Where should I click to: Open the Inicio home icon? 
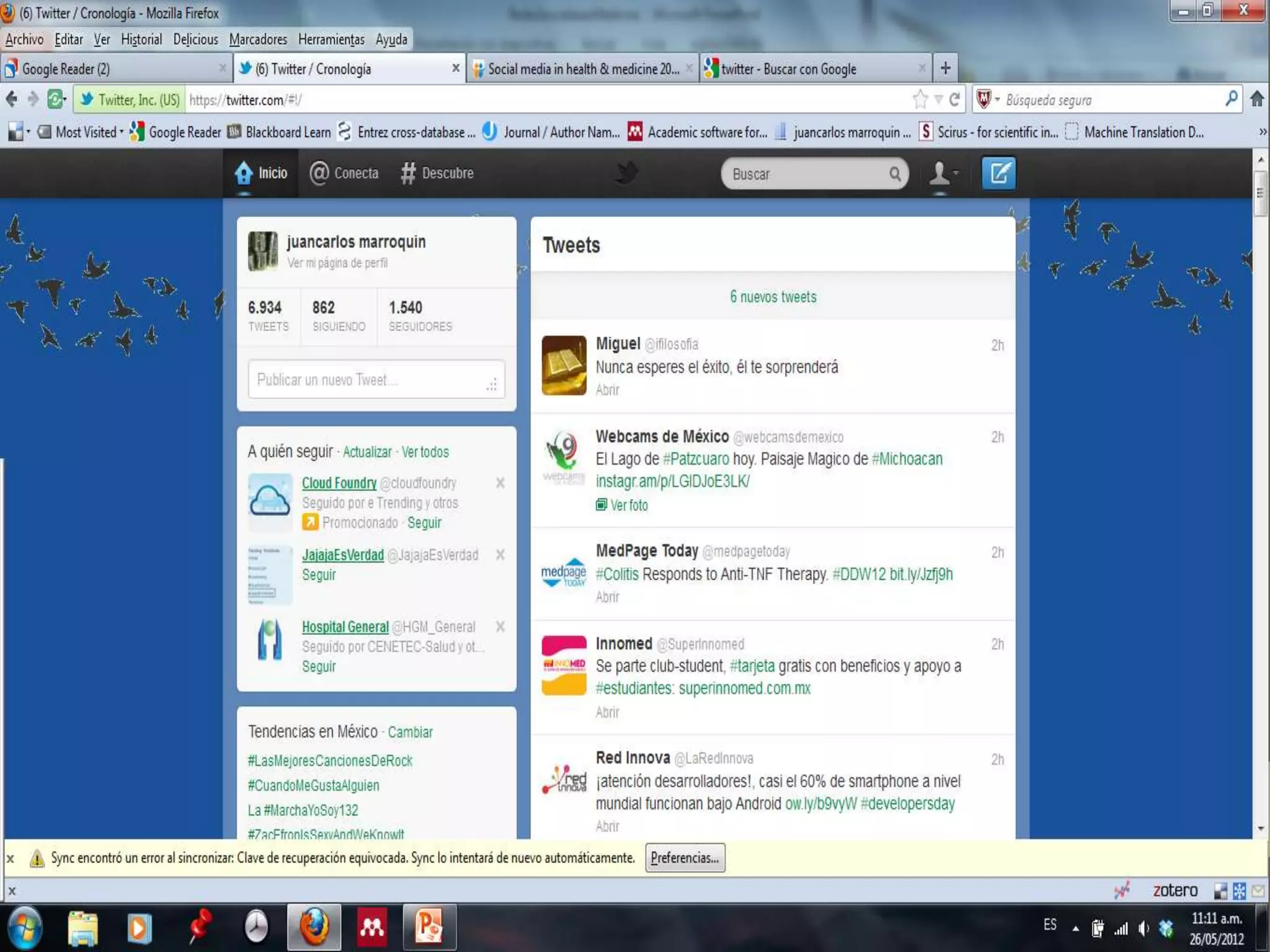click(244, 173)
